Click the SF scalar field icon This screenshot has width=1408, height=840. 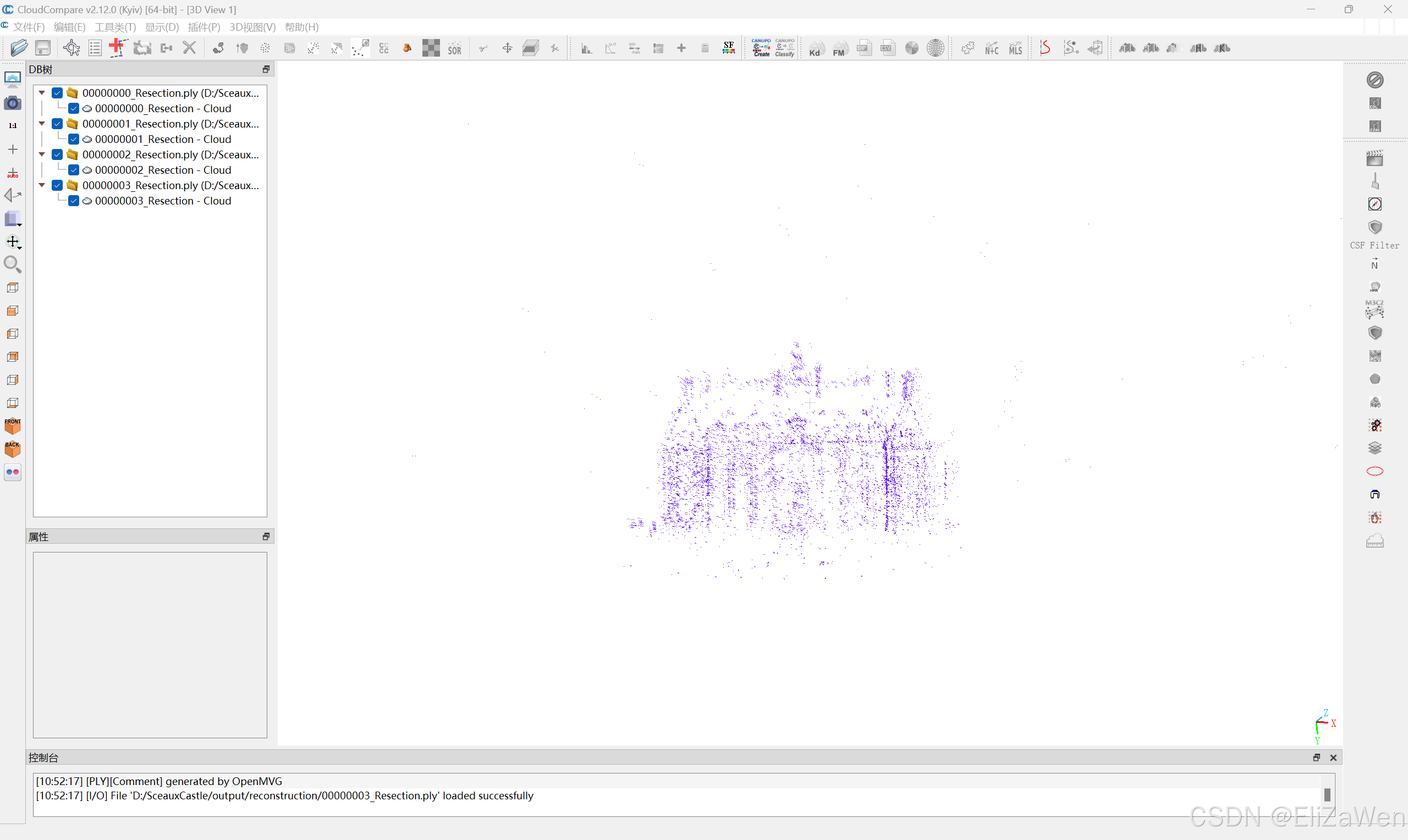pyautogui.click(x=729, y=48)
